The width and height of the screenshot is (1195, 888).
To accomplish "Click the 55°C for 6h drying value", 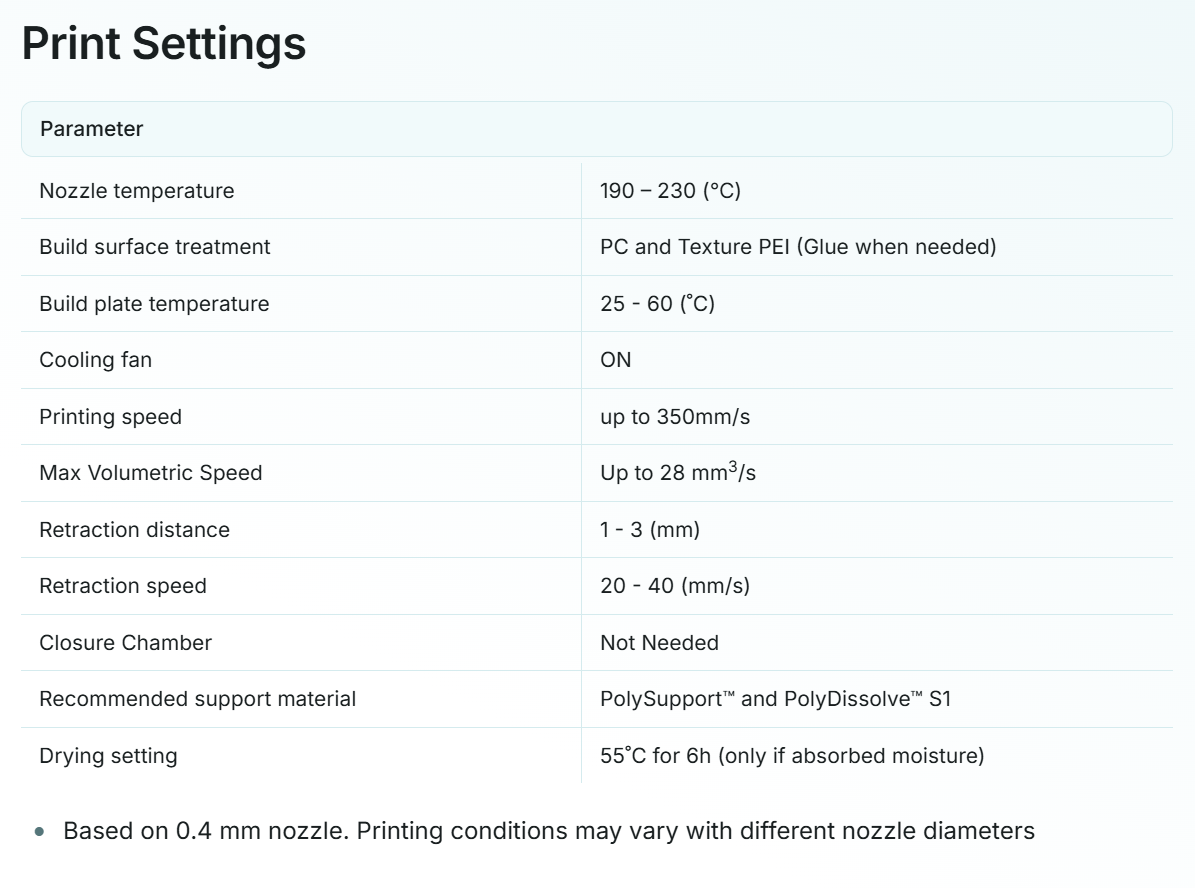I will click(792, 756).
